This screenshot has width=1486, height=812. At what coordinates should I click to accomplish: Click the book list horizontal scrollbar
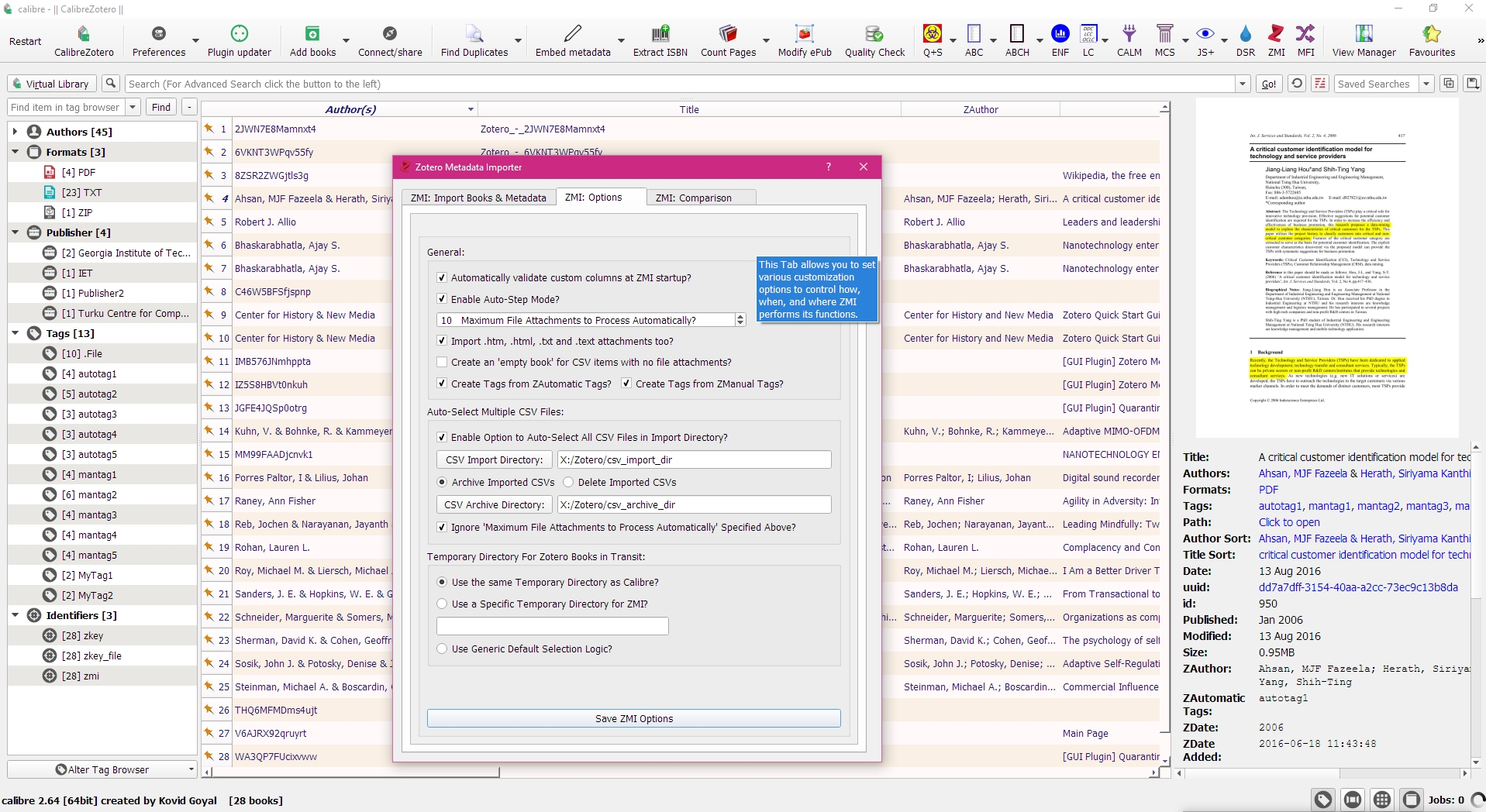(357, 772)
